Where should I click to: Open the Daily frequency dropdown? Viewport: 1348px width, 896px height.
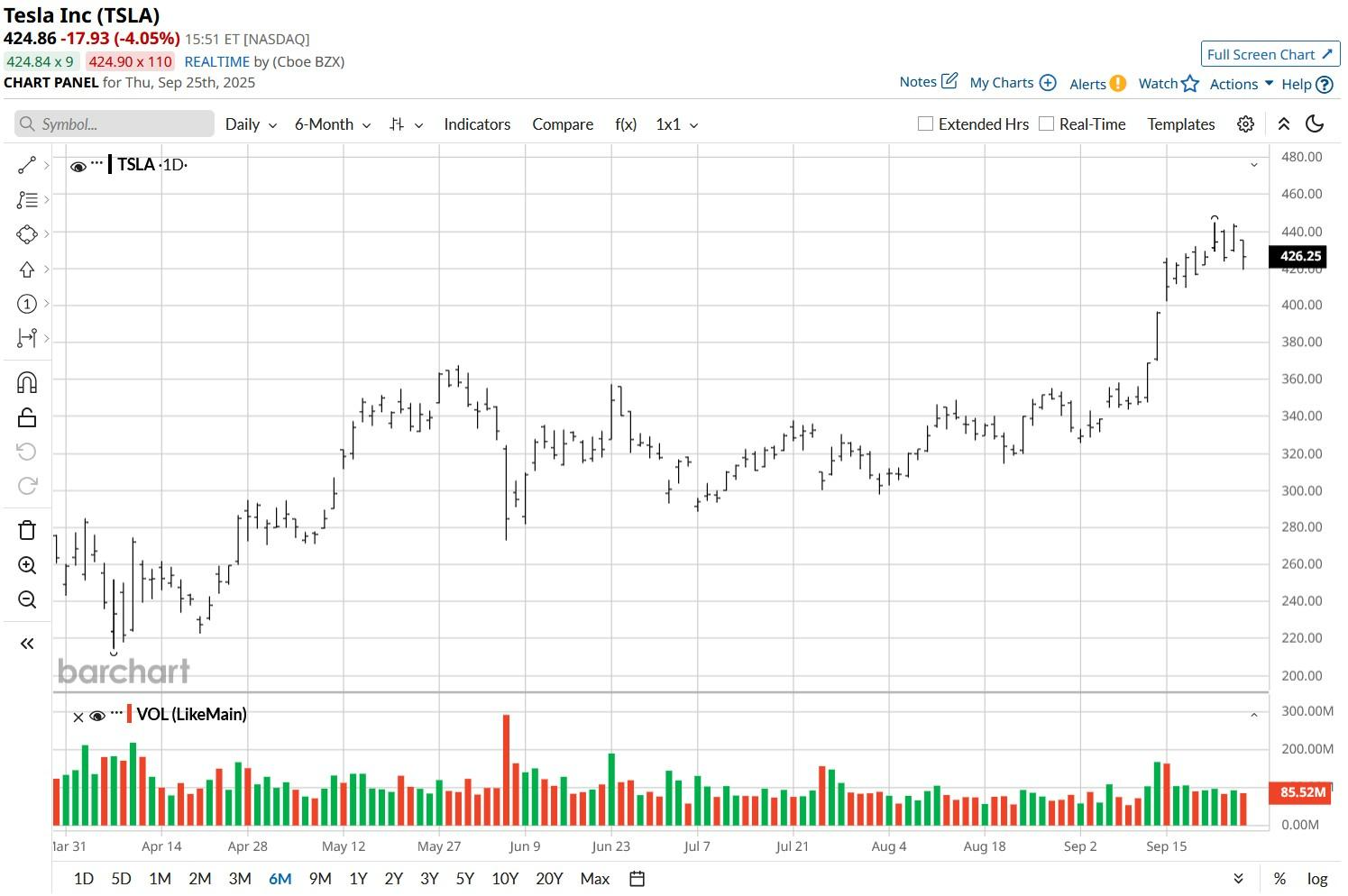point(251,124)
